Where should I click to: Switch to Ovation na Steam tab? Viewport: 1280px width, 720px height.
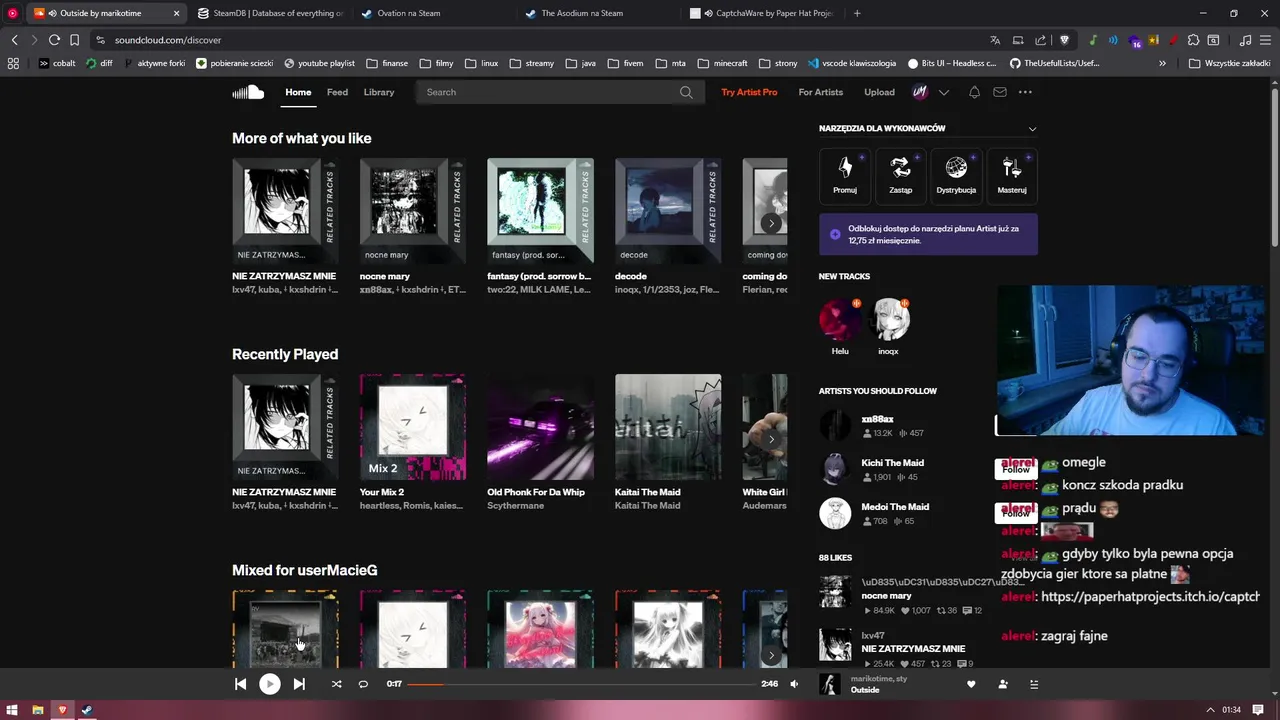click(x=436, y=13)
